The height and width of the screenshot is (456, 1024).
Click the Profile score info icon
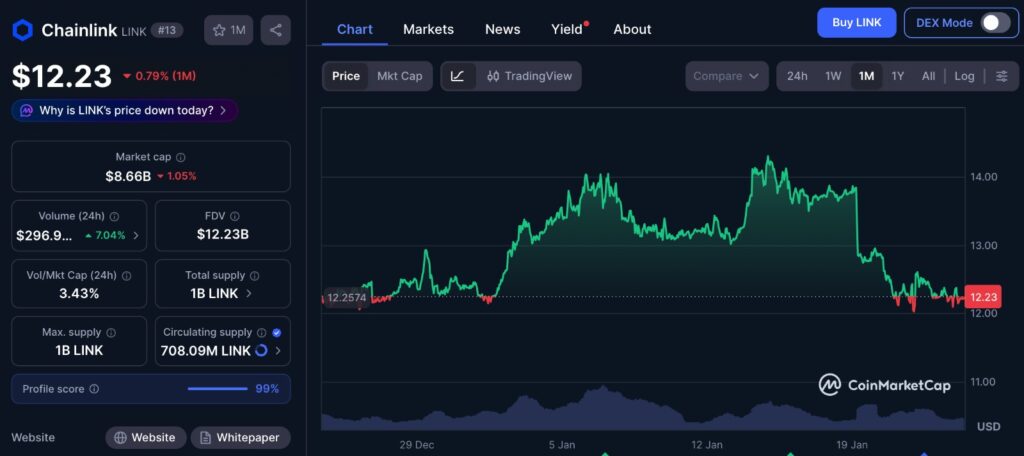94,389
